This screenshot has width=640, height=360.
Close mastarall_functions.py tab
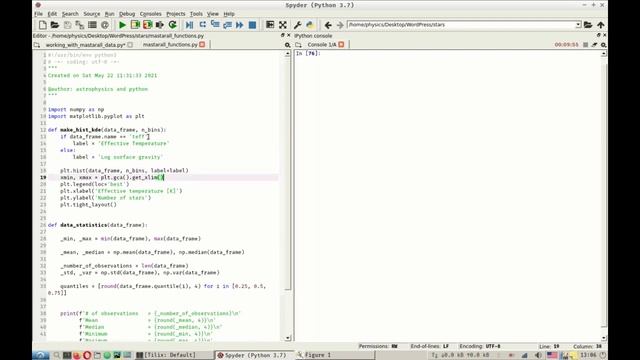coord(202,45)
